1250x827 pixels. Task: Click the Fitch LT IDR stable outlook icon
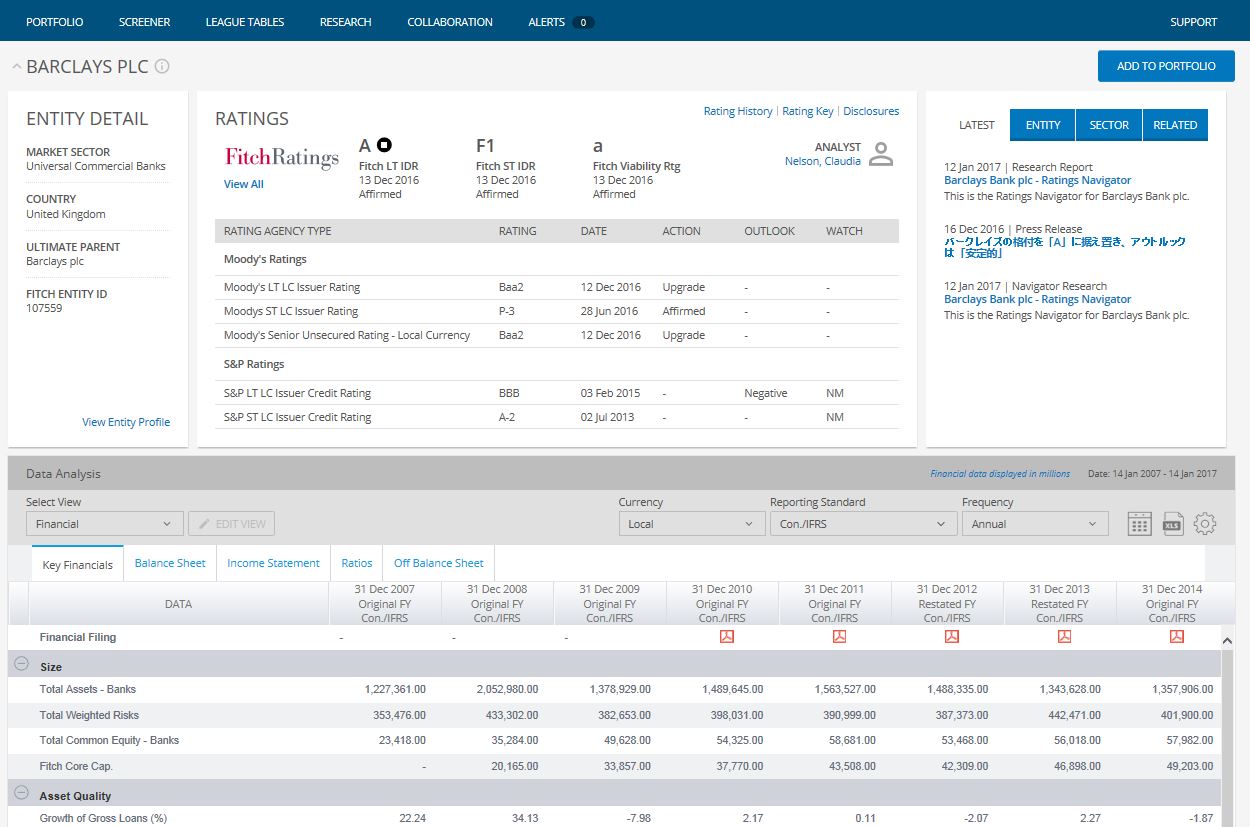(384, 146)
